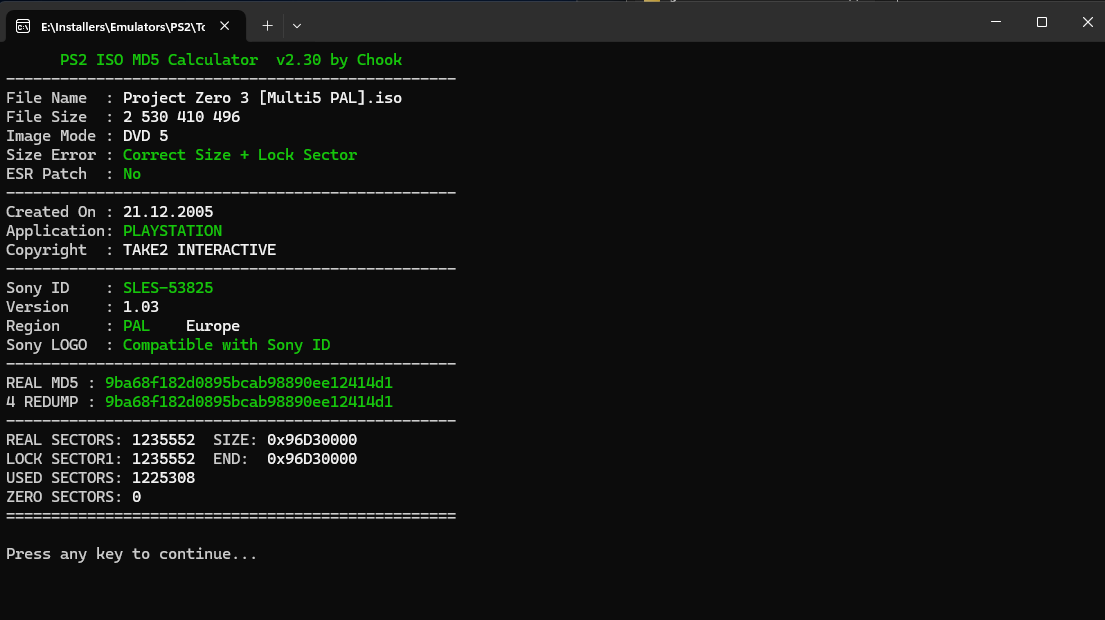The height and width of the screenshot is (620, 1105).
Task: Click Sony ID 'SLES-53825'
Action: (x=168, y=288)
